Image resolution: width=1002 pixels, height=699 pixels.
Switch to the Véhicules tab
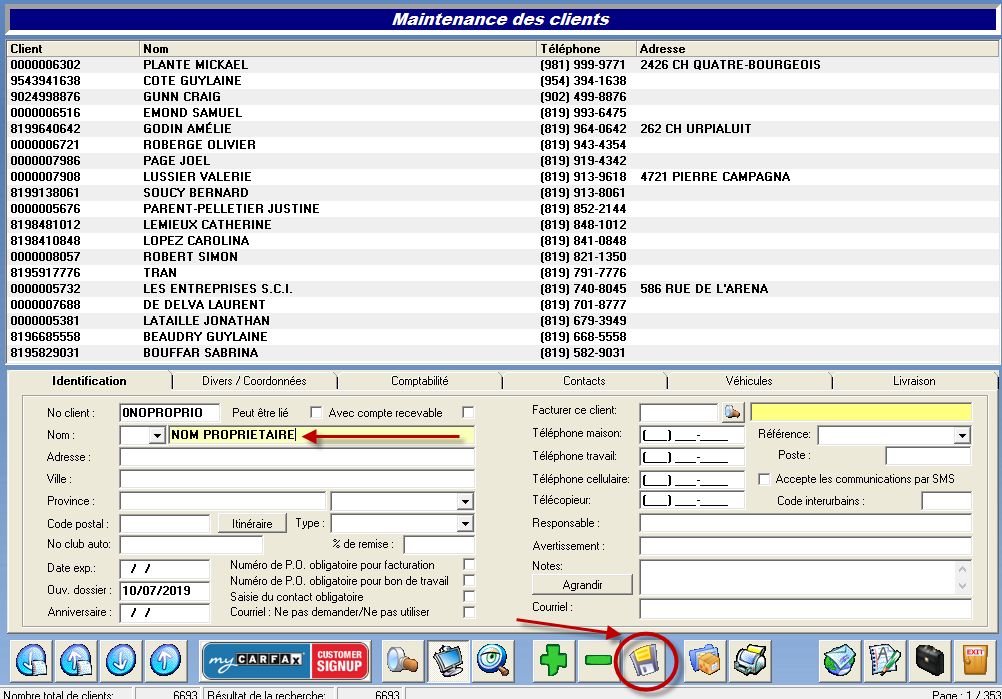coord(748,381)
